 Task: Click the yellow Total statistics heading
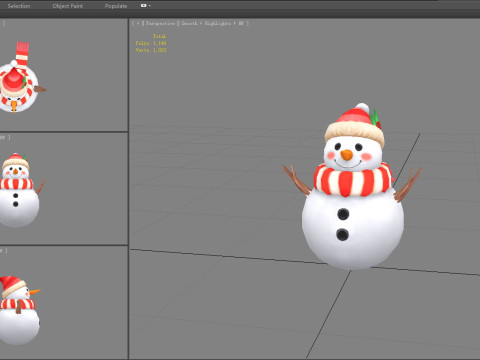pyautogui.click(x=159, y=36)
